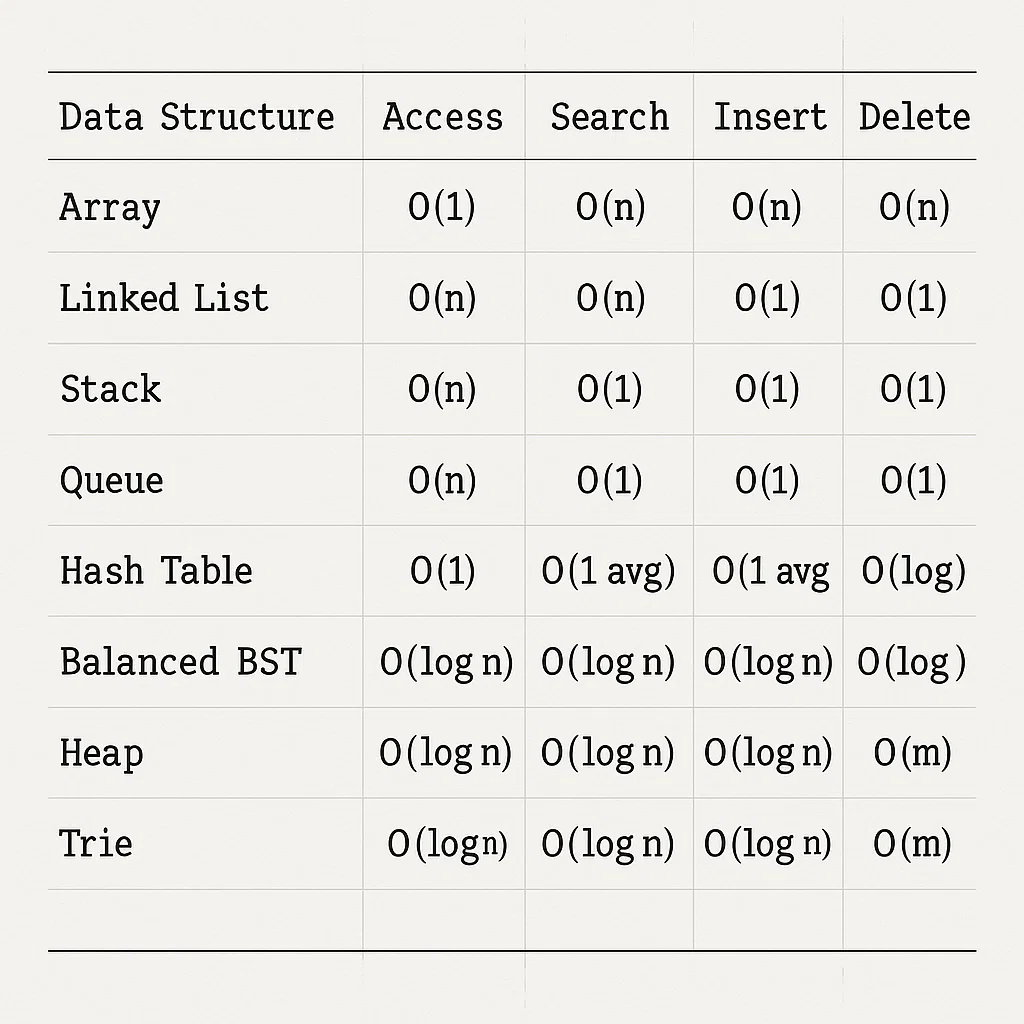
Task: Click the "Search" column header
Action: (609, 117)
